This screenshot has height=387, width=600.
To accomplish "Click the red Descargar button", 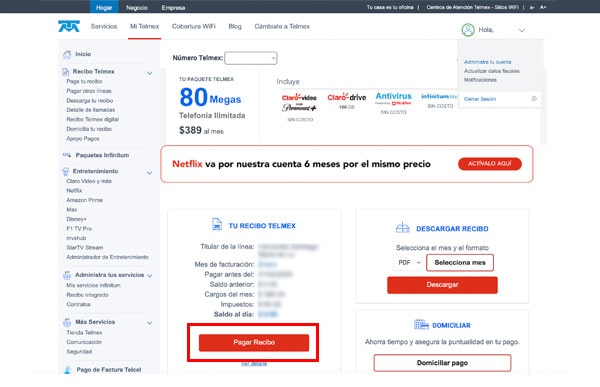I will (442, 285).
